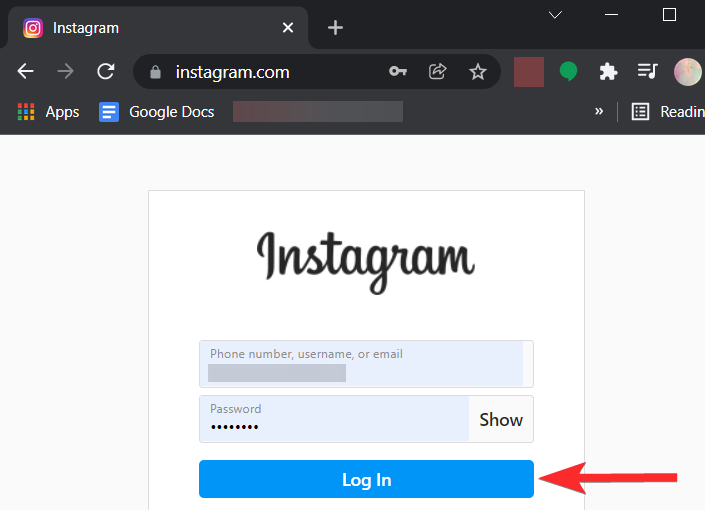Reload the Instagram page
This screenshot has width=705, height=510.
(105, 72)
